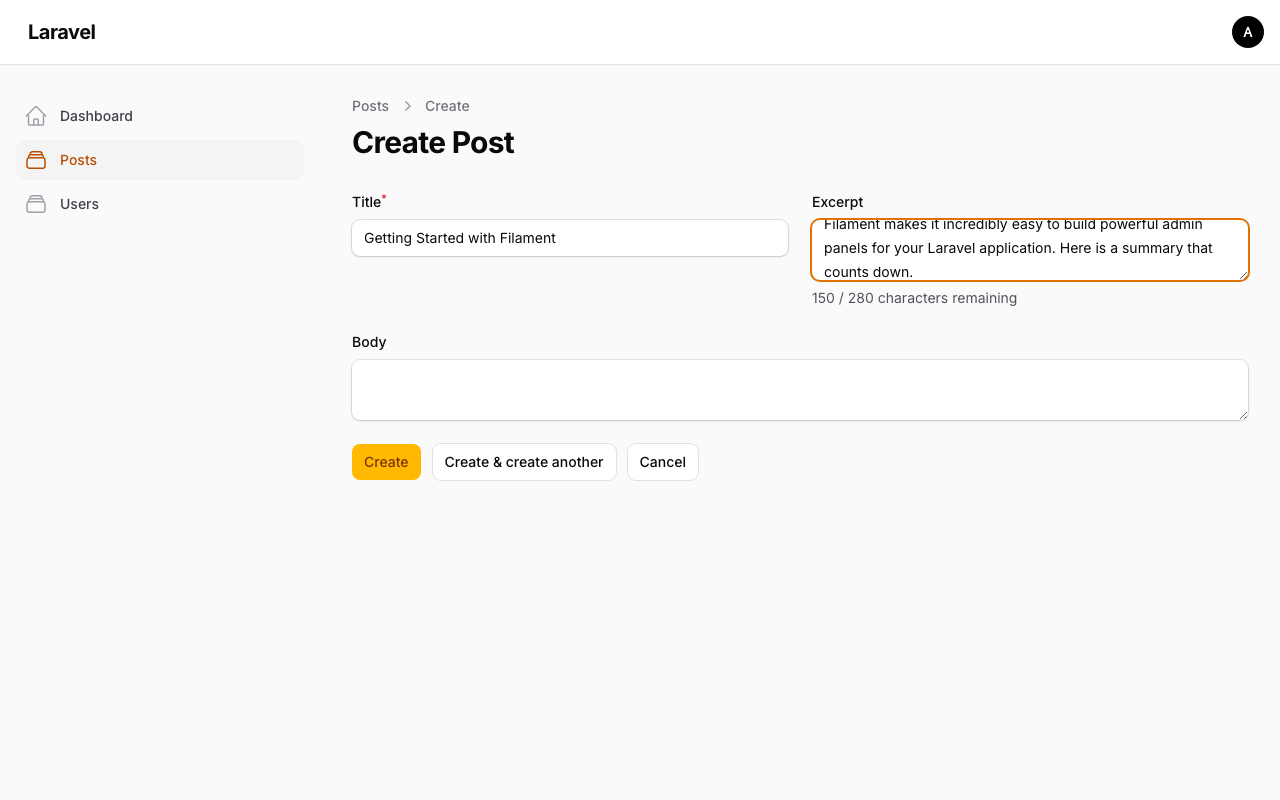Focus the Title input field
The width and height of the screenshot is (1280, 800).
point(570,238)
